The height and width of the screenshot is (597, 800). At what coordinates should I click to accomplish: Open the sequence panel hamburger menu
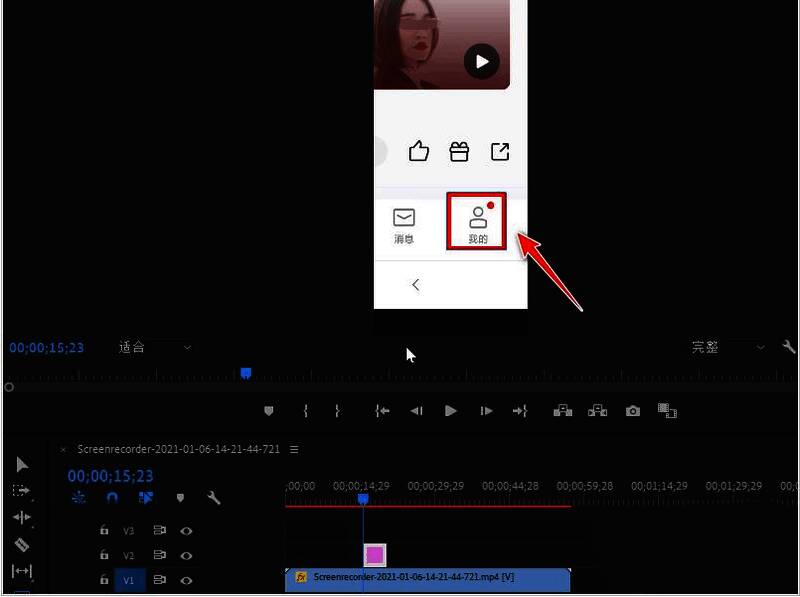coord(293,449)
